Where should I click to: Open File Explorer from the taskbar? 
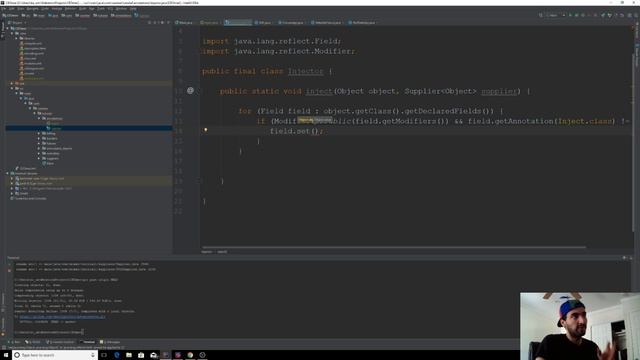coord(129,355)
